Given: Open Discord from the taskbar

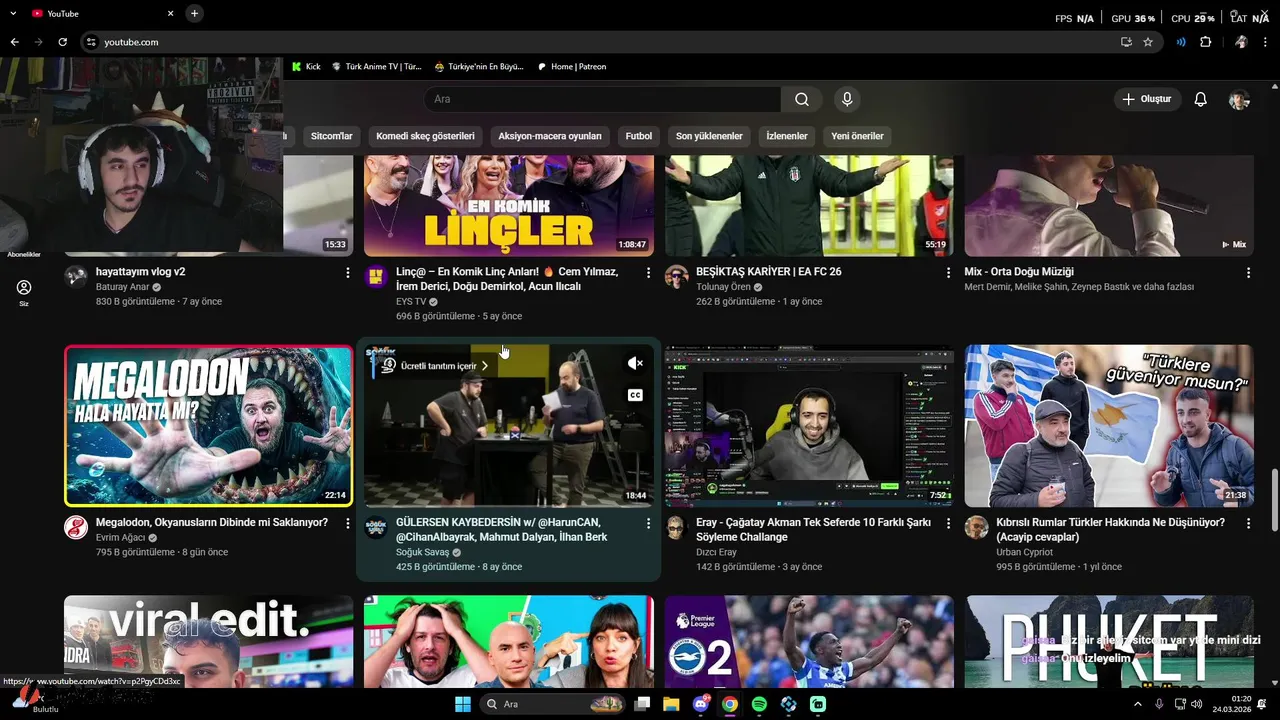Looking at the screenshot, I should click(701, 704).
